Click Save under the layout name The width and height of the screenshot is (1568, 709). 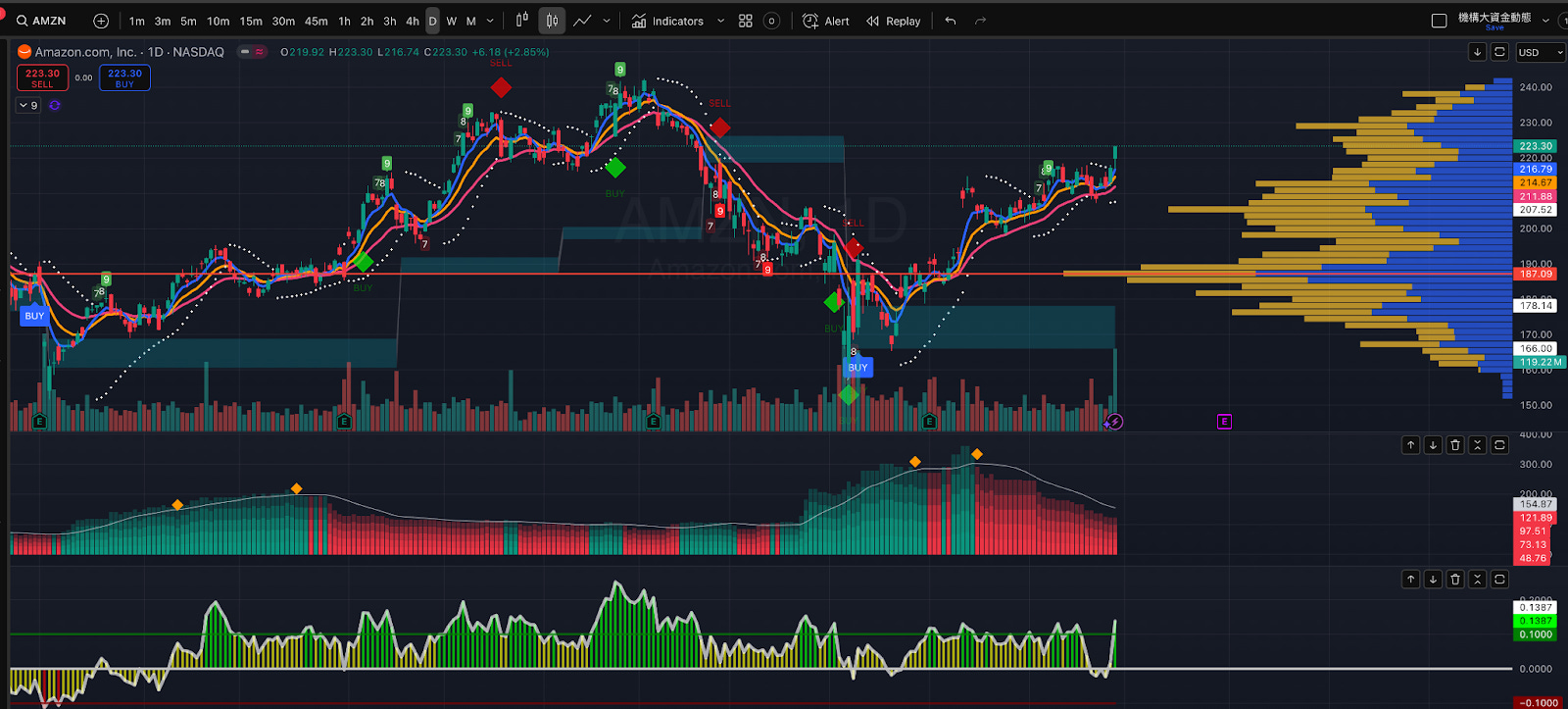click(x=1494, y=27)
